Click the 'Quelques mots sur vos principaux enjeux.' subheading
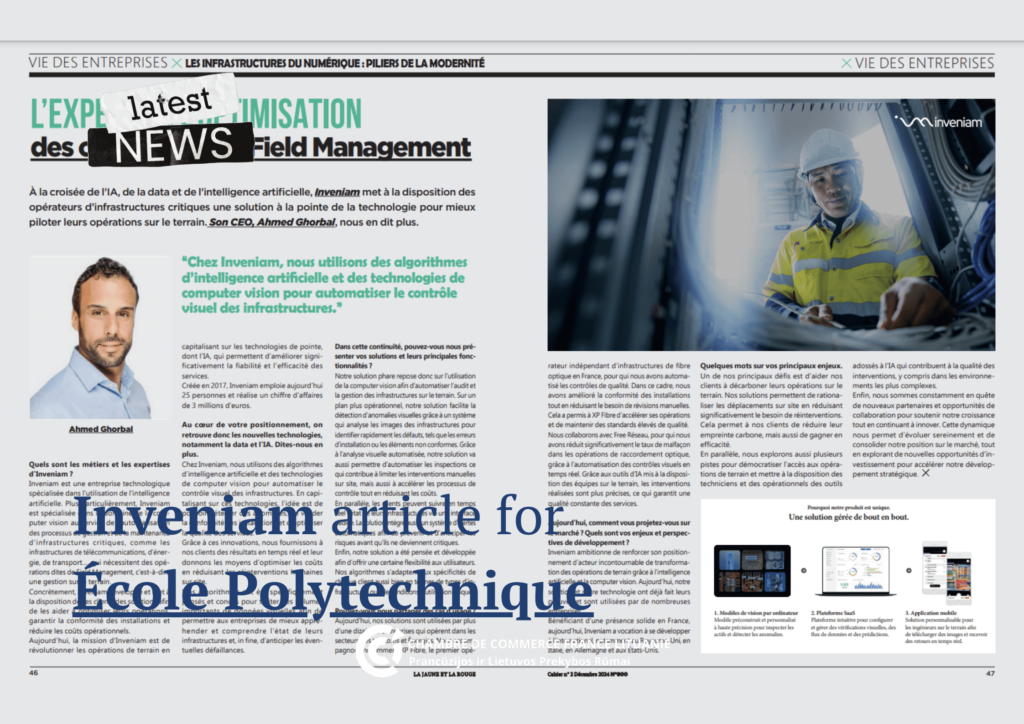Screen dimensions: 1024x724 pyautogui.click(x=771, y=366)
